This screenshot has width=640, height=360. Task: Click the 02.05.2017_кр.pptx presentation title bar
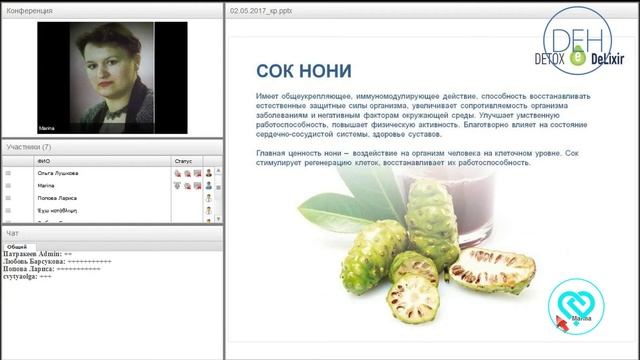point(432,11)
